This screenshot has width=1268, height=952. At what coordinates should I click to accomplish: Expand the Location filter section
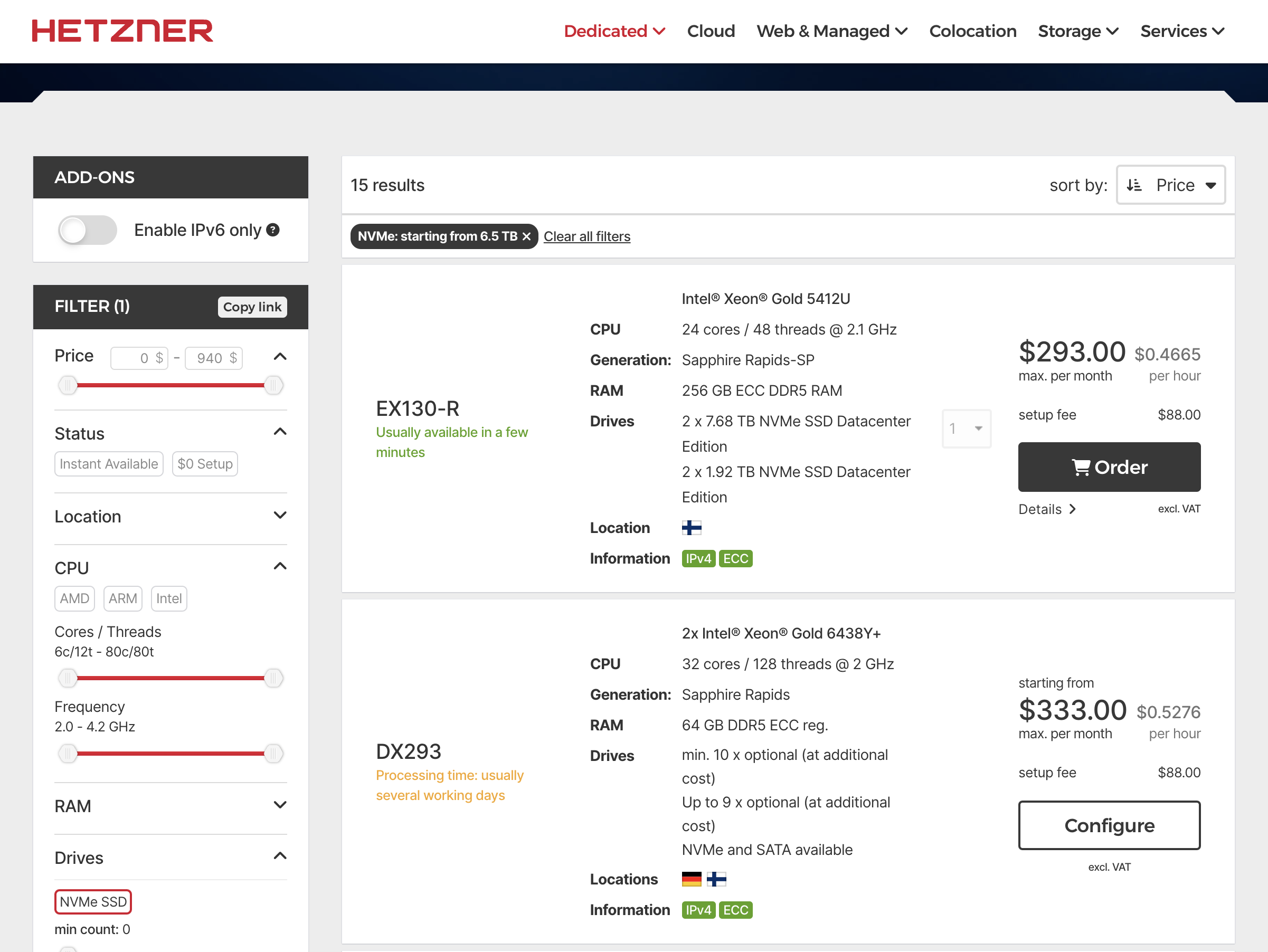pos(280,516)
